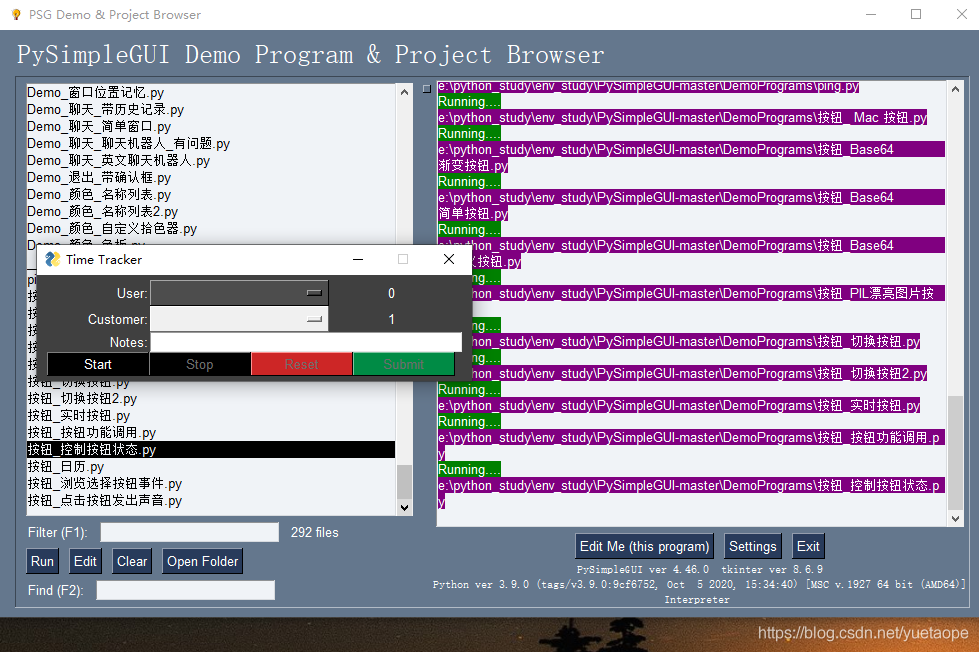Image resolution: width=979 pixels, height=652 pixels.
Task: Toggle the small checkbox beside output panel
Action: point(426,89)
